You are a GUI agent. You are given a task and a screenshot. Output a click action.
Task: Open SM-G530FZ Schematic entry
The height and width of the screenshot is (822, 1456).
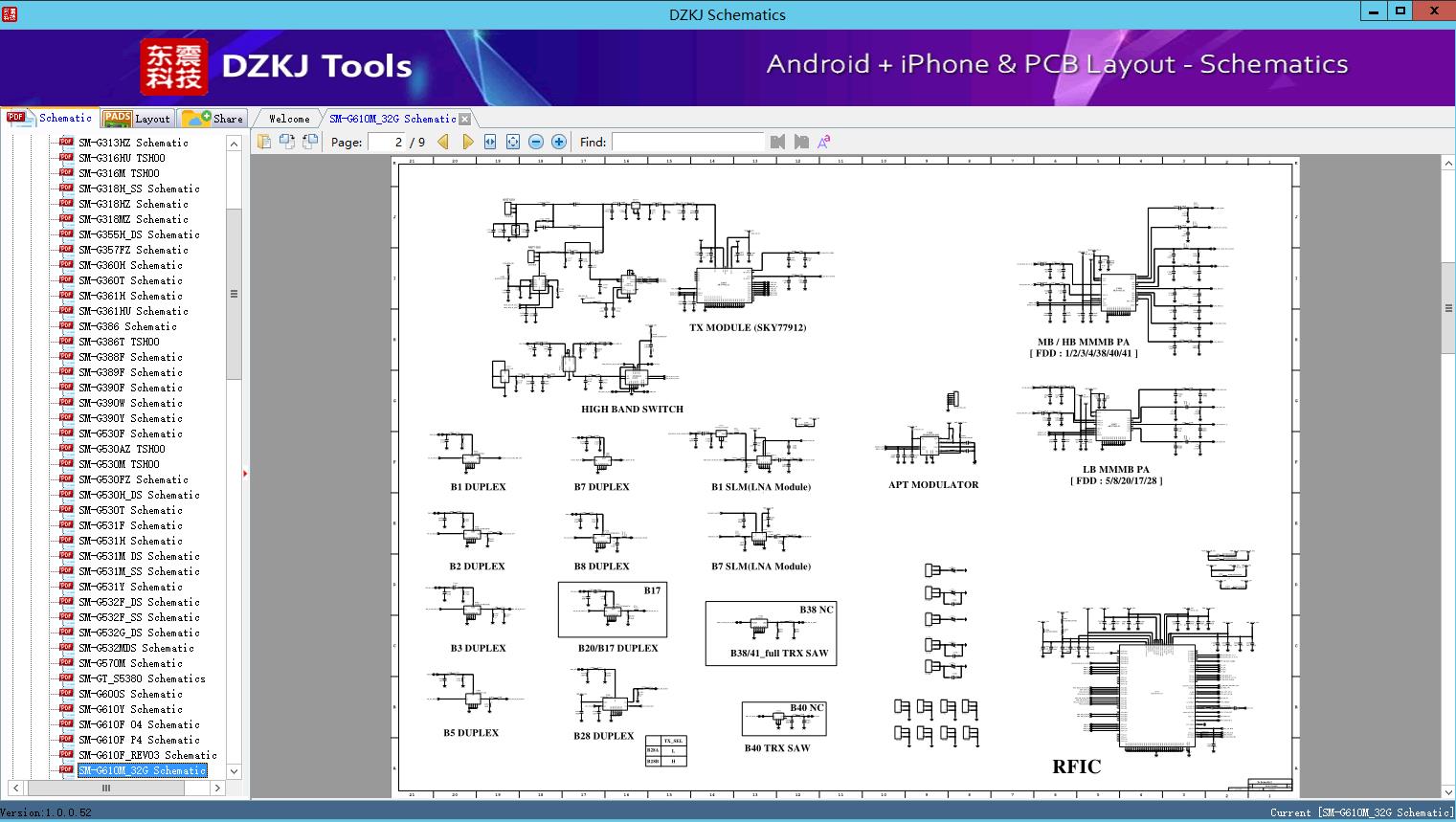click(133, 479)
